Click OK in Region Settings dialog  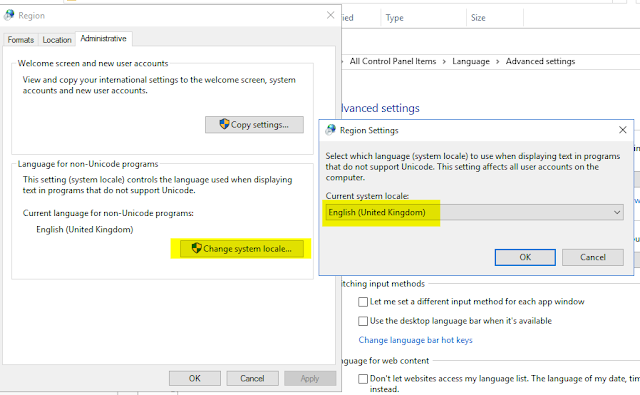[525, 257]
